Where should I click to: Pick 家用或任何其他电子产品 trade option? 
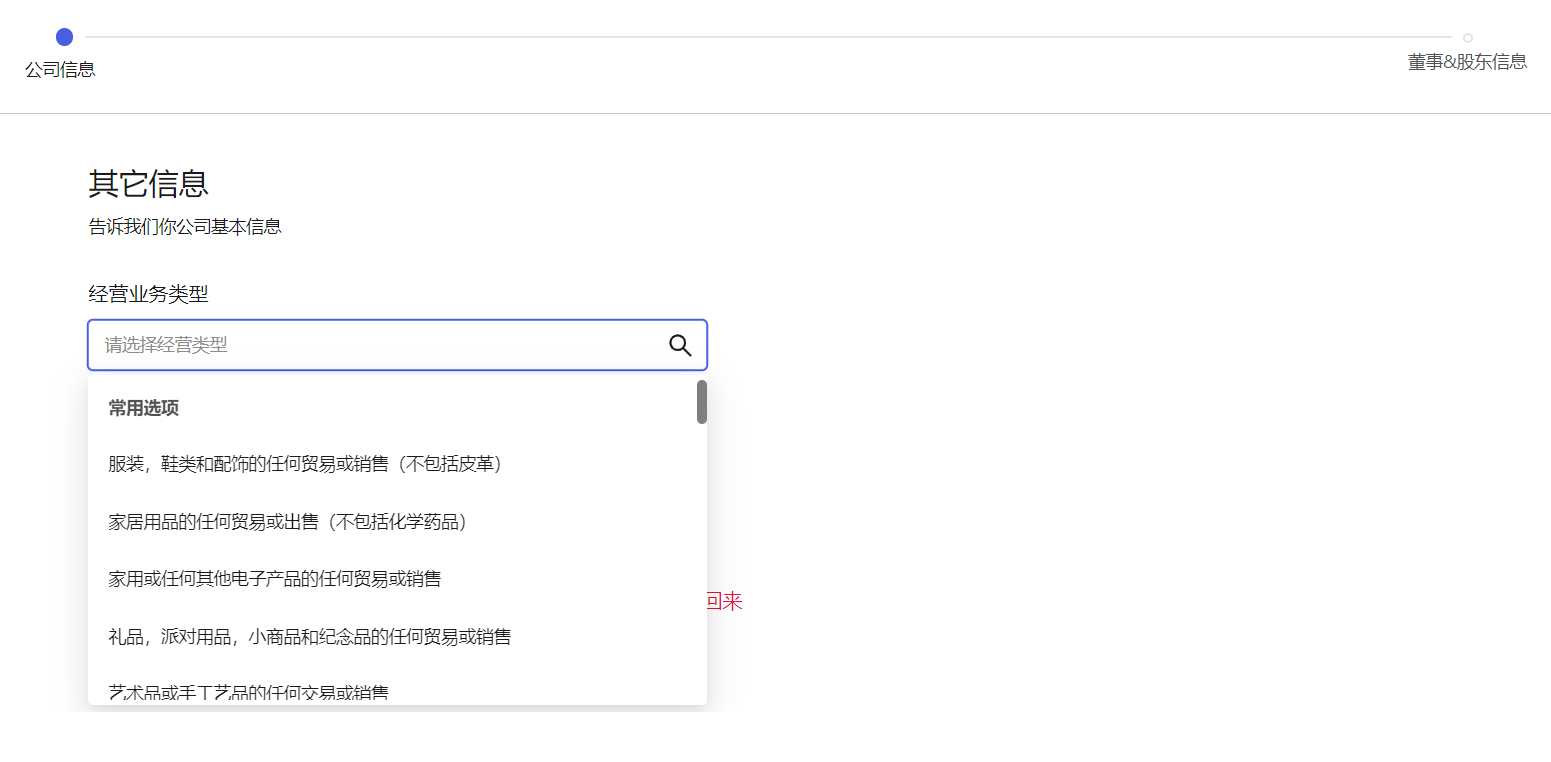click(x=275, y=578)
